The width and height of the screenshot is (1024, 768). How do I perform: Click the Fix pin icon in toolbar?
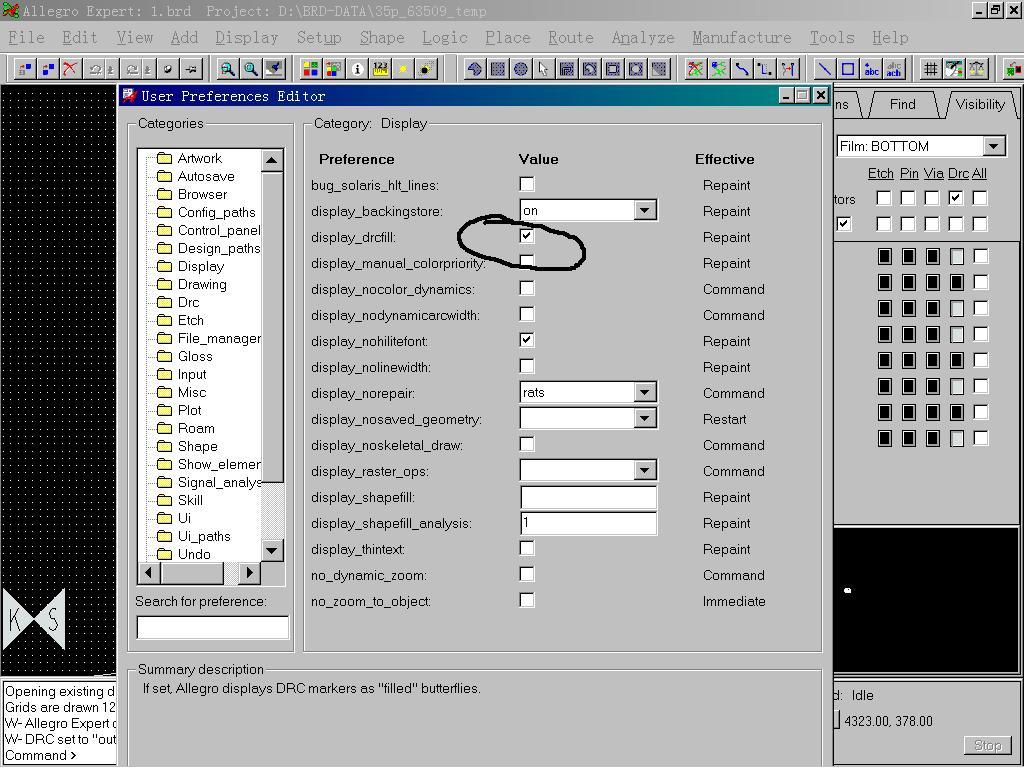[x=192, y=69]
